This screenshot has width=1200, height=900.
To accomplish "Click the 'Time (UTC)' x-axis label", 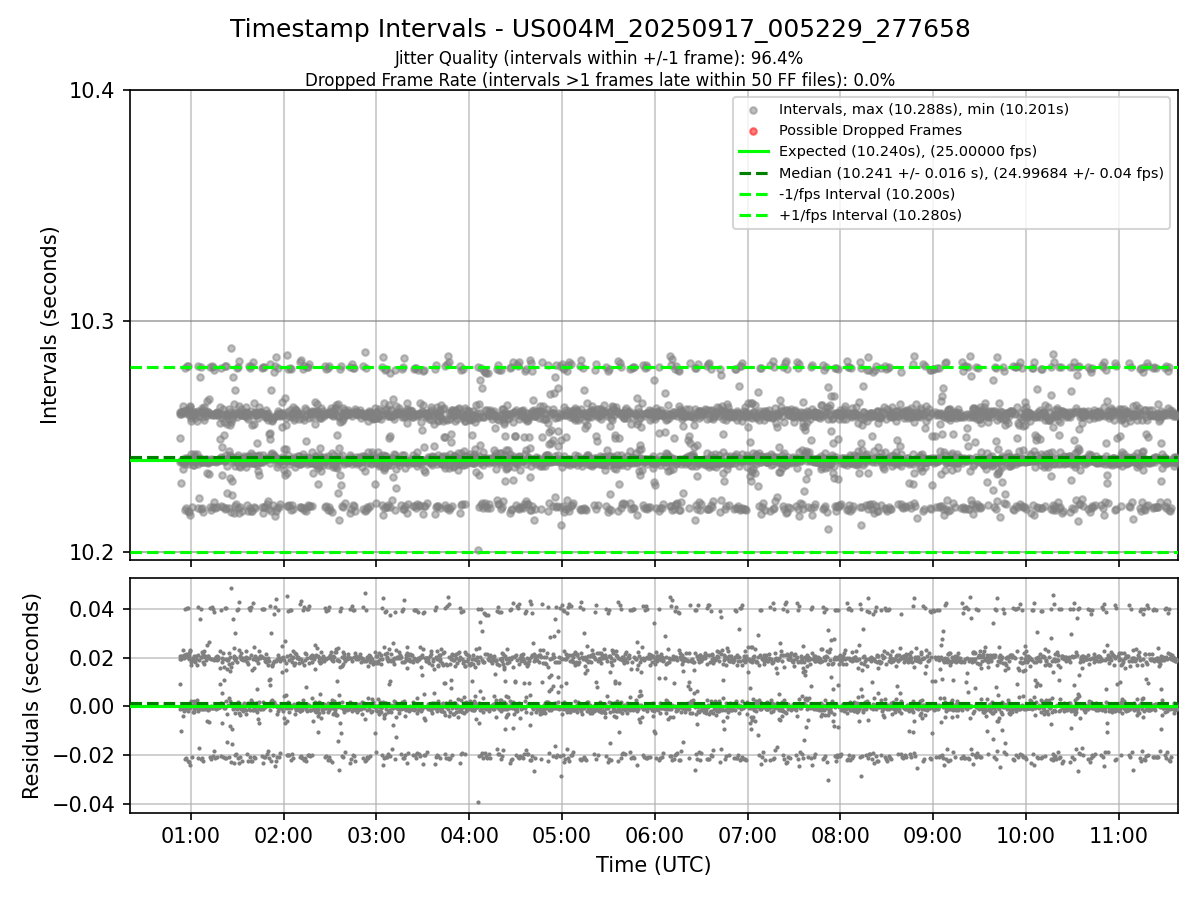I will point(653,865).
